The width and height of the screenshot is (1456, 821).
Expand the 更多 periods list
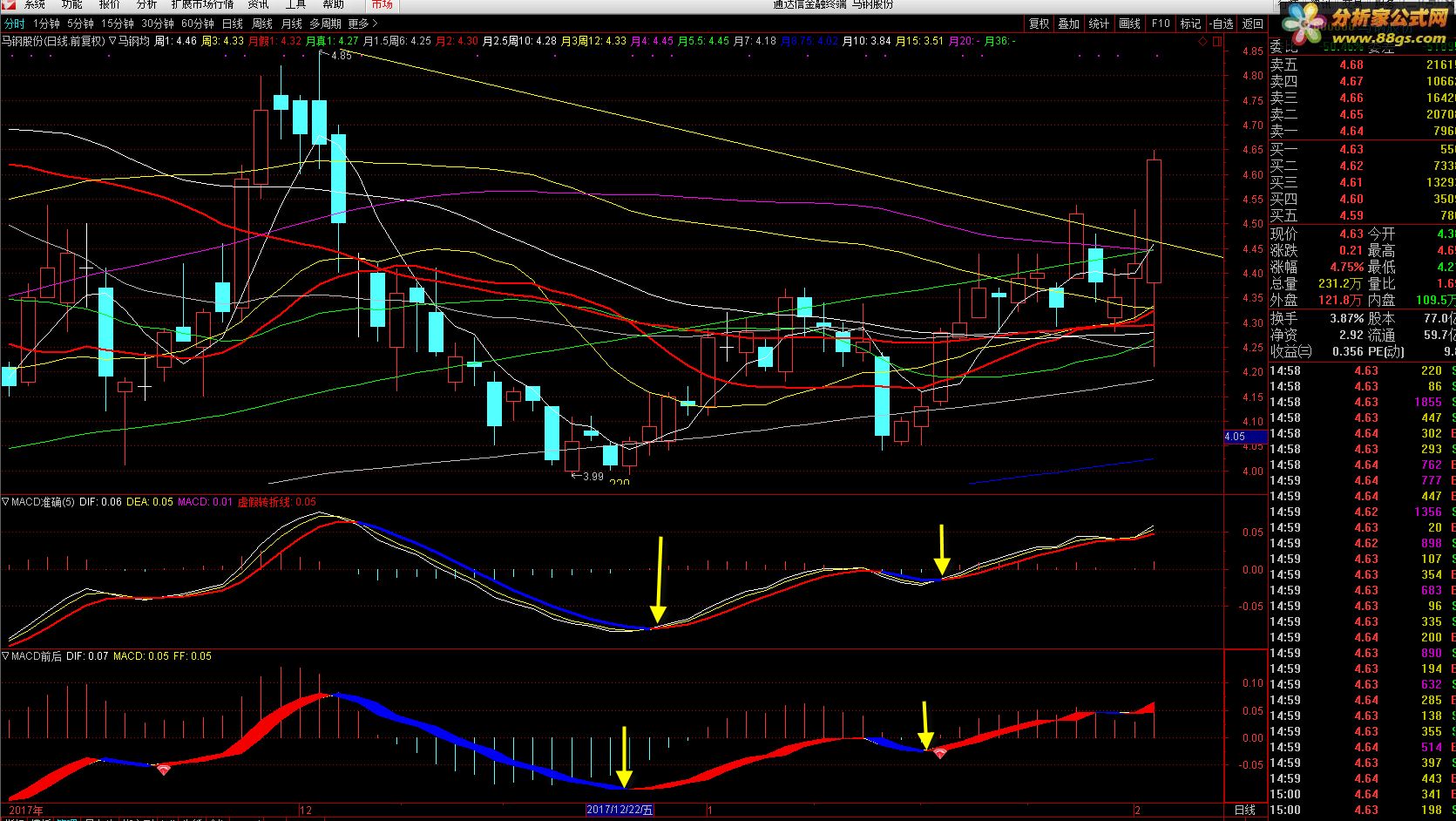click(x=362, y=24)
